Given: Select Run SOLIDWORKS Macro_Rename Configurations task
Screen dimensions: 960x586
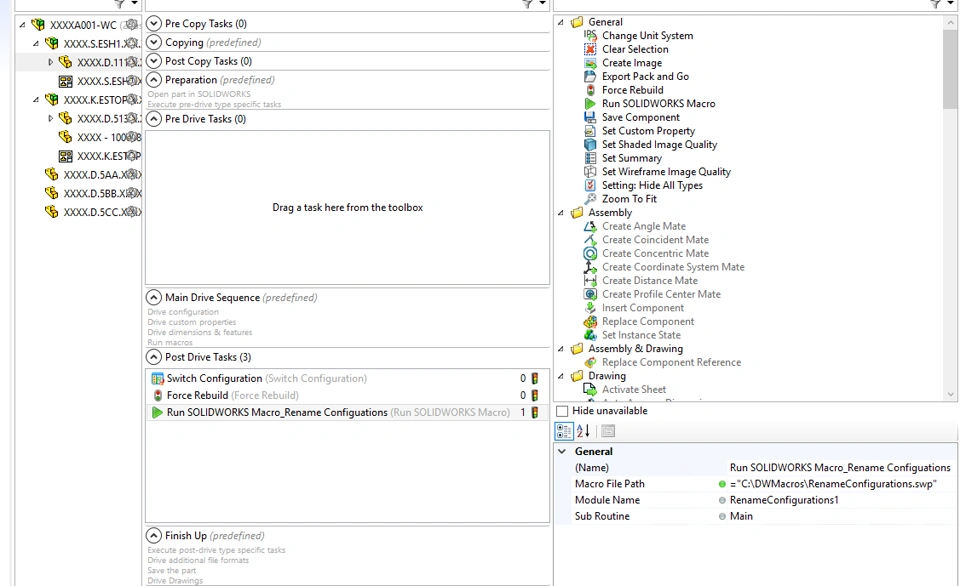Looking at the screenshot, I should pos(348,413).
